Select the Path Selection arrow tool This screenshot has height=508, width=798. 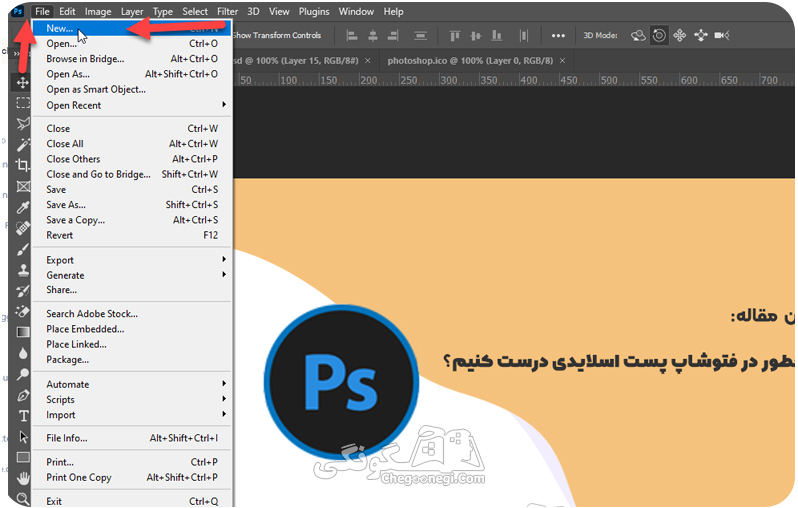22,437
